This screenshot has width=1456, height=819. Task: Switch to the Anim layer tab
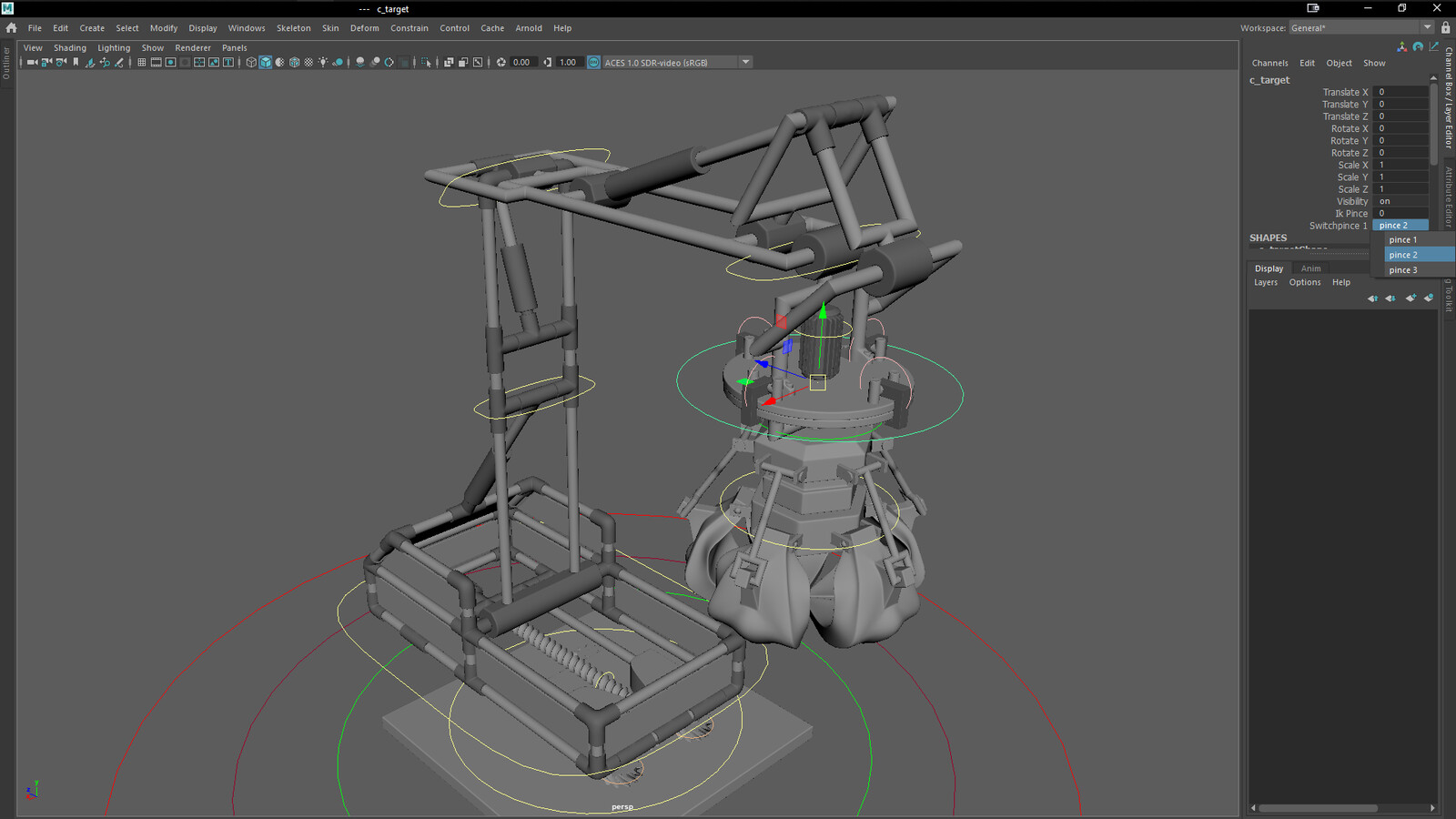click(1310, 268)
